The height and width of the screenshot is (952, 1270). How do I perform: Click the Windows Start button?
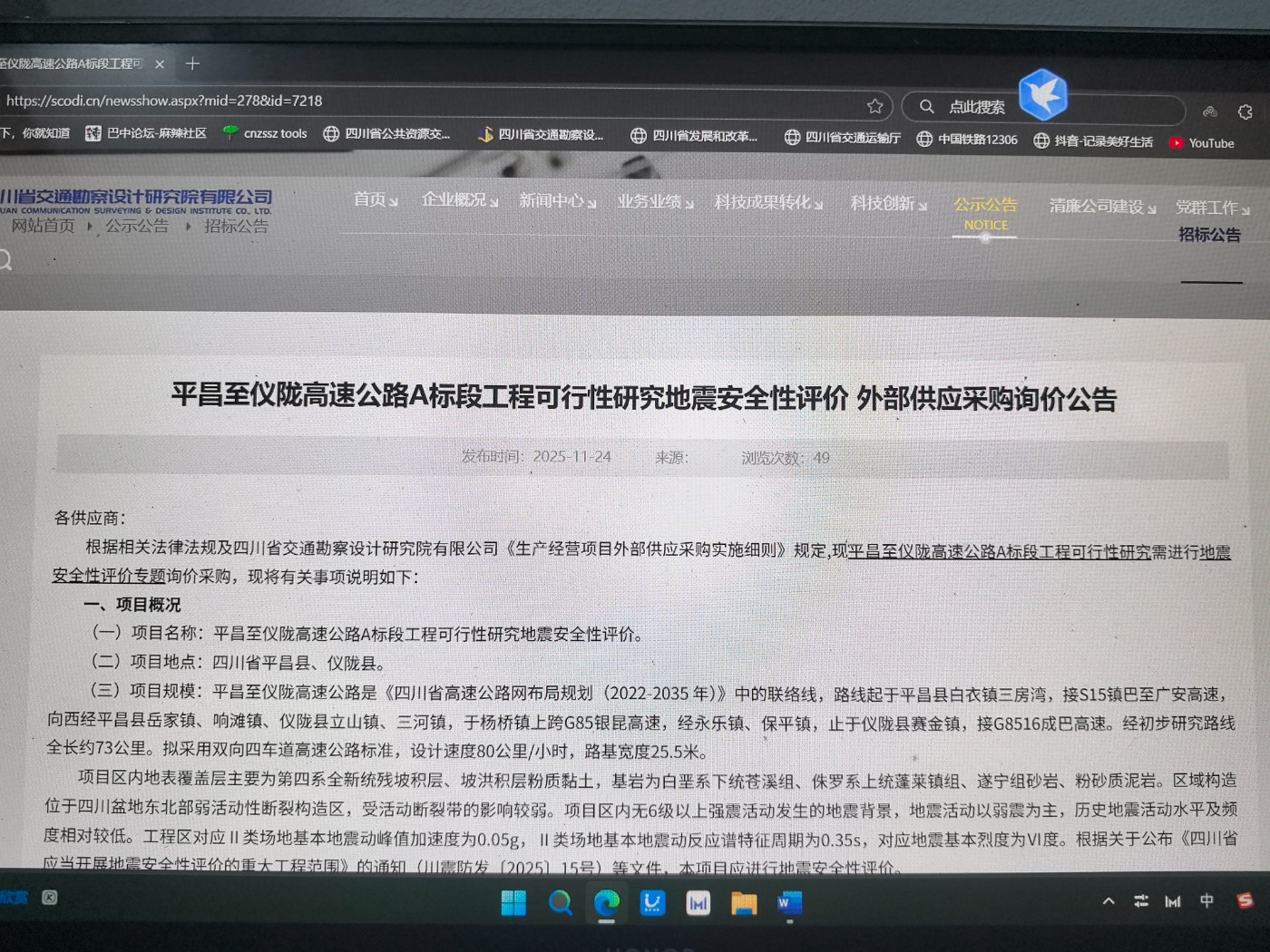click(x=513, y=903)
